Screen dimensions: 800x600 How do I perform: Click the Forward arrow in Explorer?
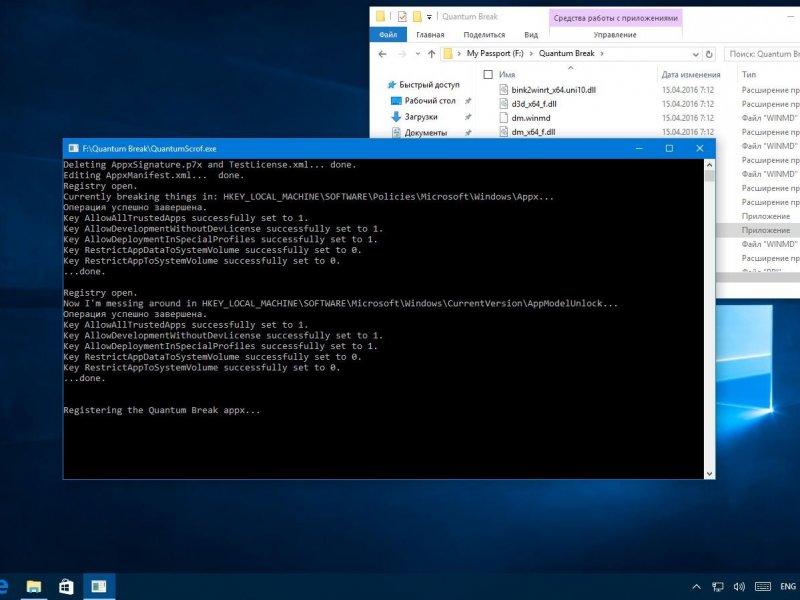[x=402, y=54]
